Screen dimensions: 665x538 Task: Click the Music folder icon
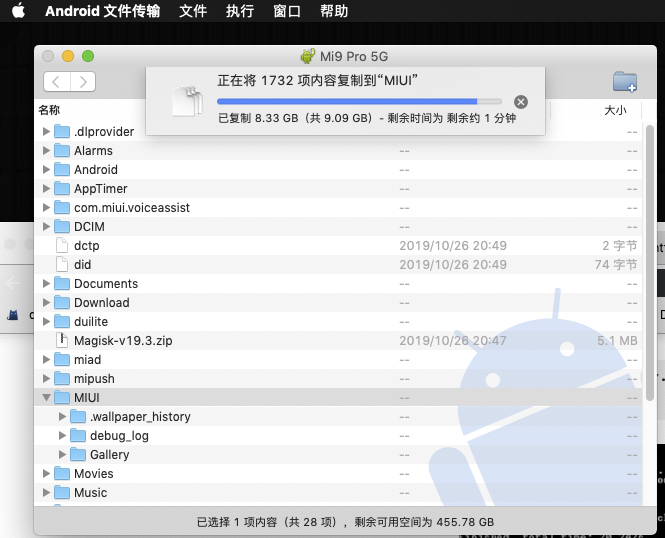pos(62,492)
